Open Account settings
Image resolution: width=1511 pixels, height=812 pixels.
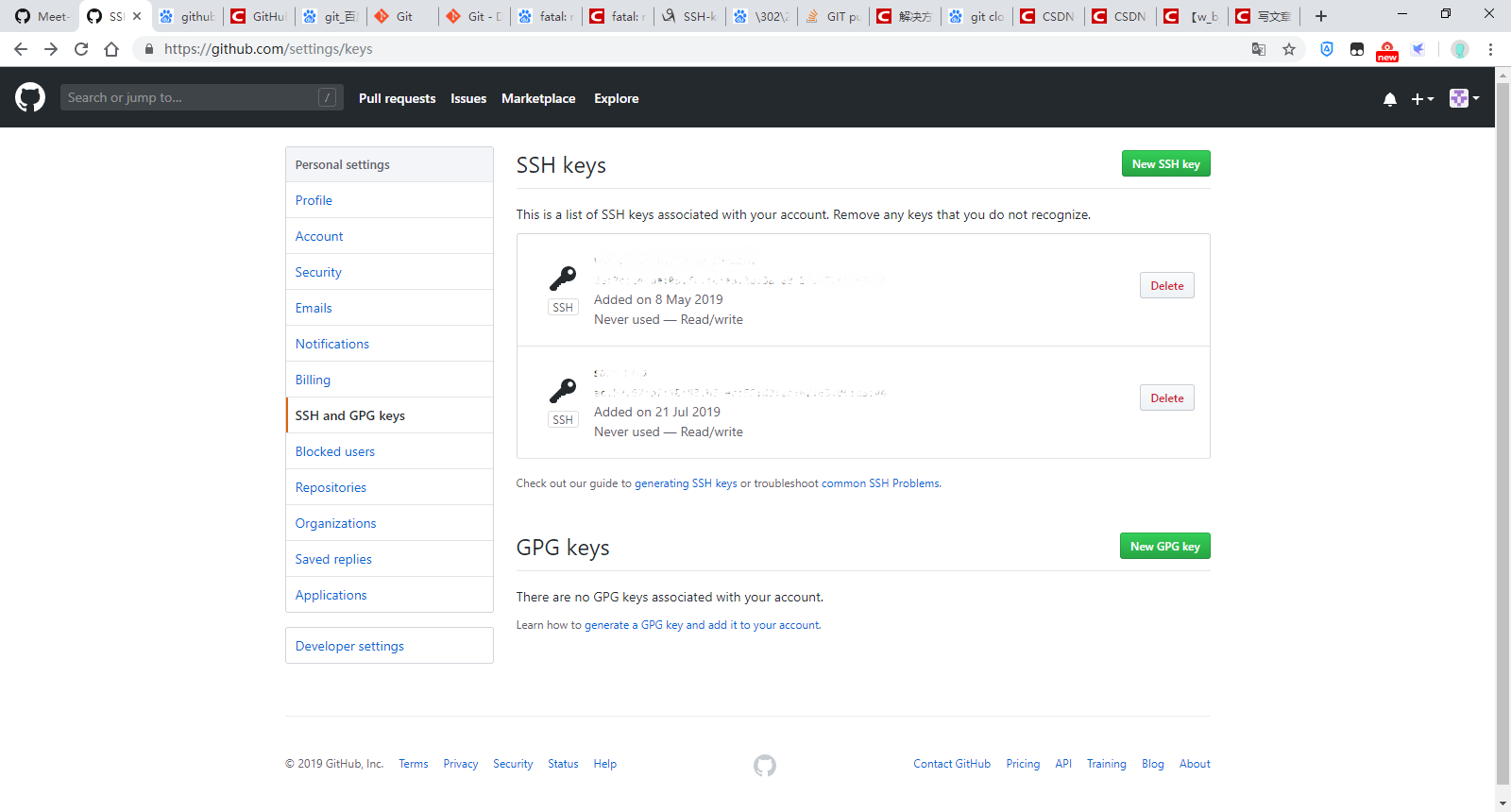pyautogui.click(x=389, y=236)
